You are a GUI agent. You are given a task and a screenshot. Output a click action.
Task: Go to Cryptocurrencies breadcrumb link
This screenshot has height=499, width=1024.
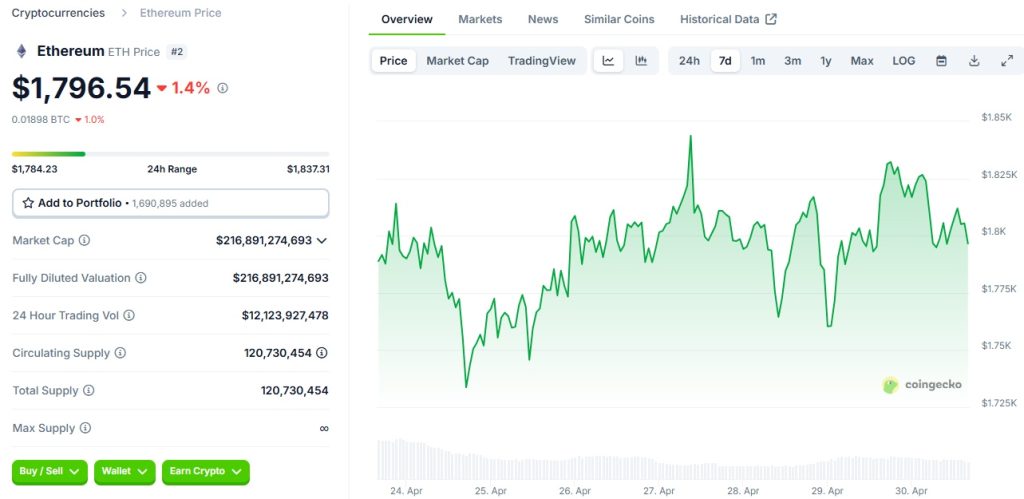click(58, 13)
